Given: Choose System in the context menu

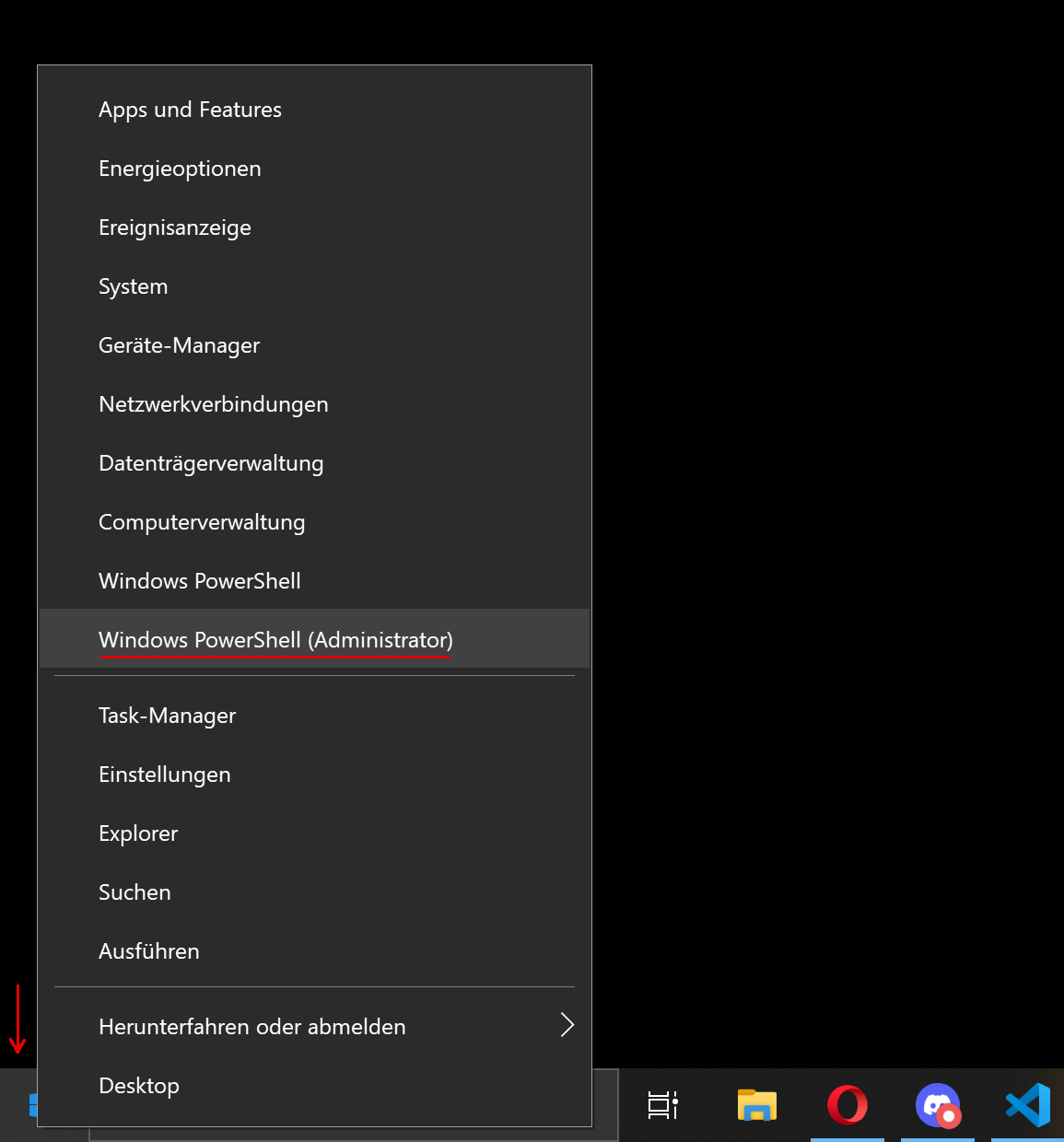Looking at the screenshot, I should pyautogui.click(x=314, y=286).
